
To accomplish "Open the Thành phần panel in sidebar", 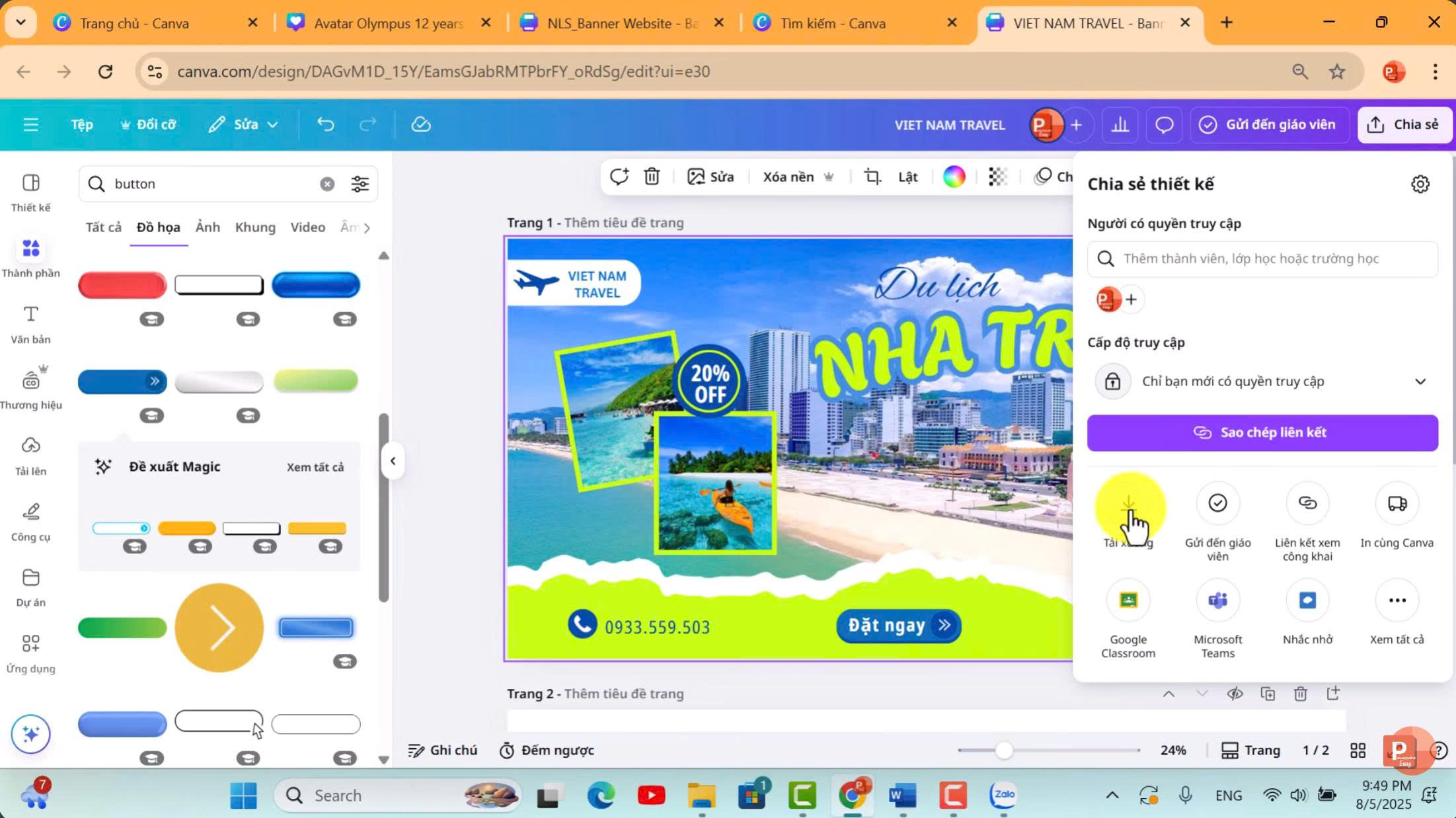I will coord(30,257).
